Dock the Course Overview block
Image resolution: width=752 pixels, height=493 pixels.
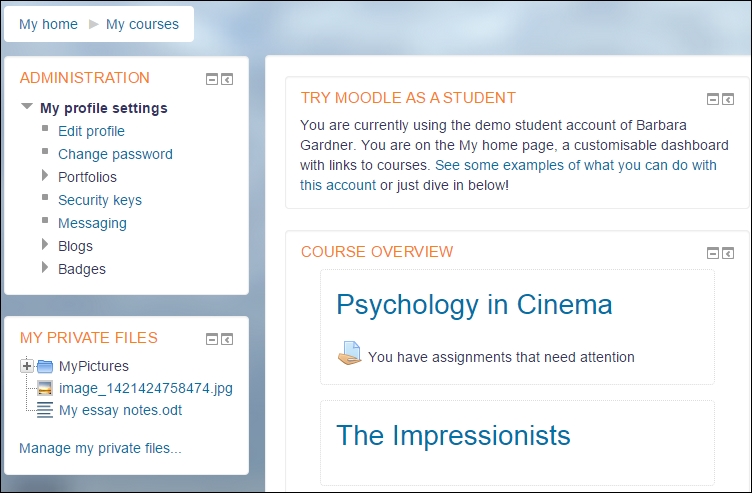pos(728,253)
